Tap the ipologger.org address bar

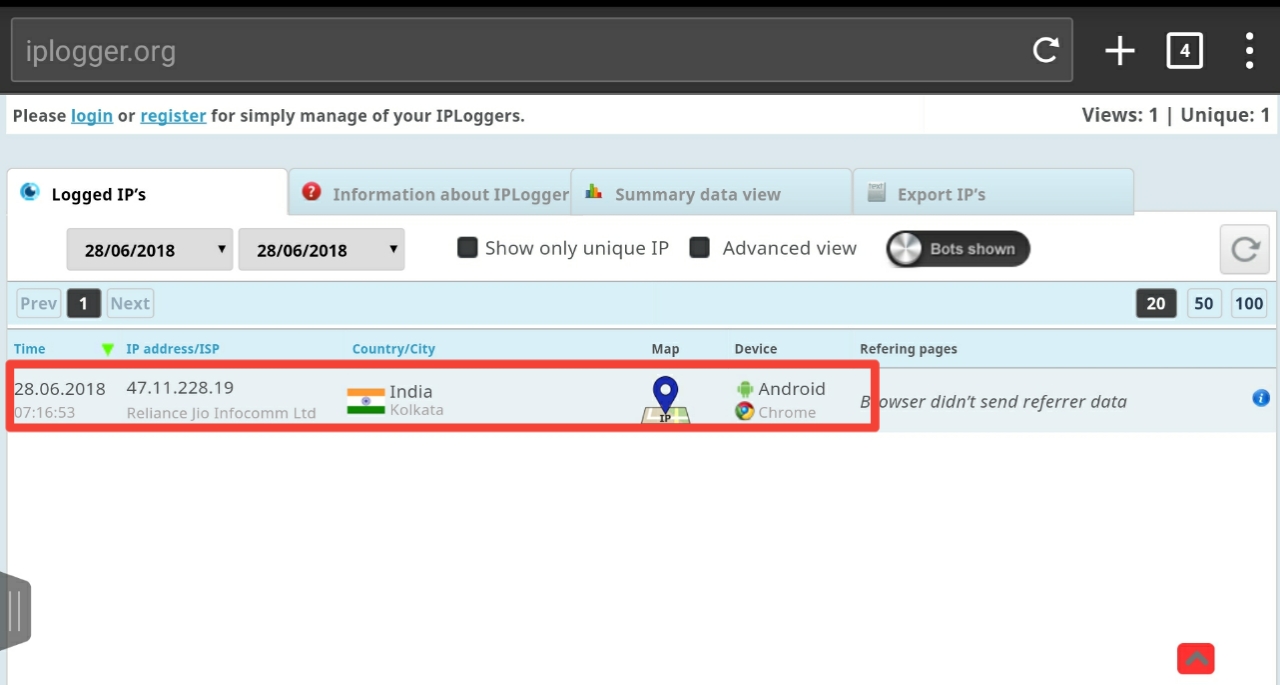(x=540, y=50)
